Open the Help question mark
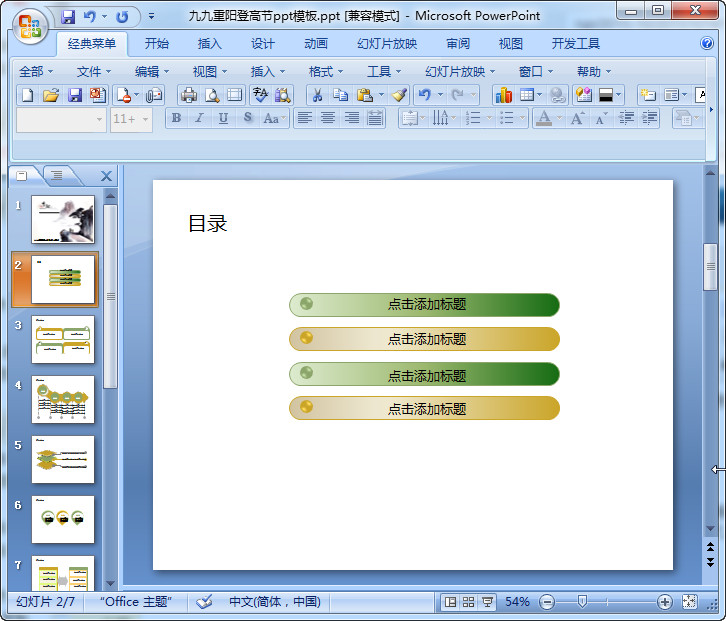Viewport: 726px width, 621px height. pos(707,44)
